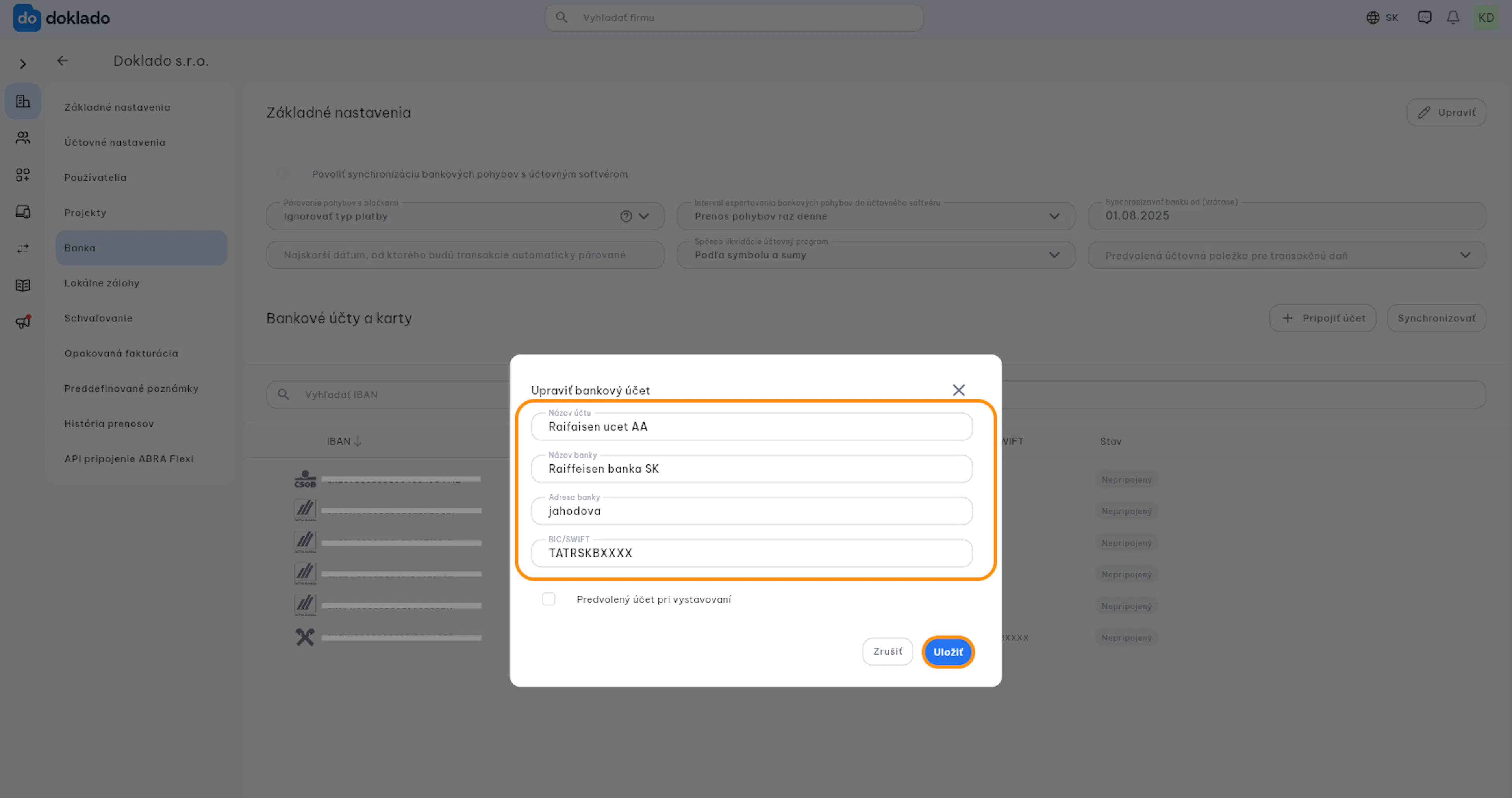Click the pencil icon on Upraviť
The width and height of the screenshot is (1512, 798).
(1424, 112)
